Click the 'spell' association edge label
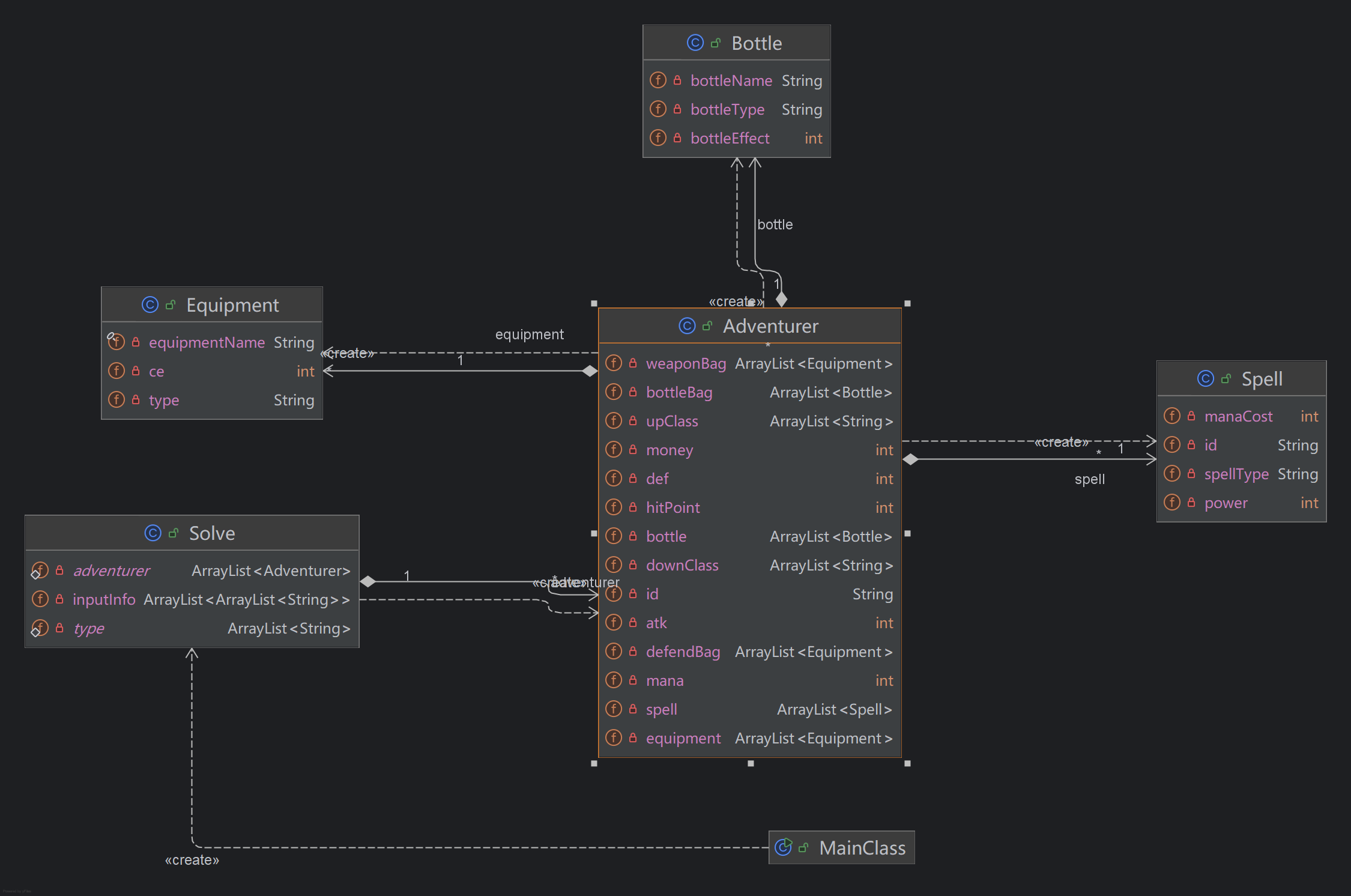Viewport: 1351px width, 896px height. (1089, 479)
